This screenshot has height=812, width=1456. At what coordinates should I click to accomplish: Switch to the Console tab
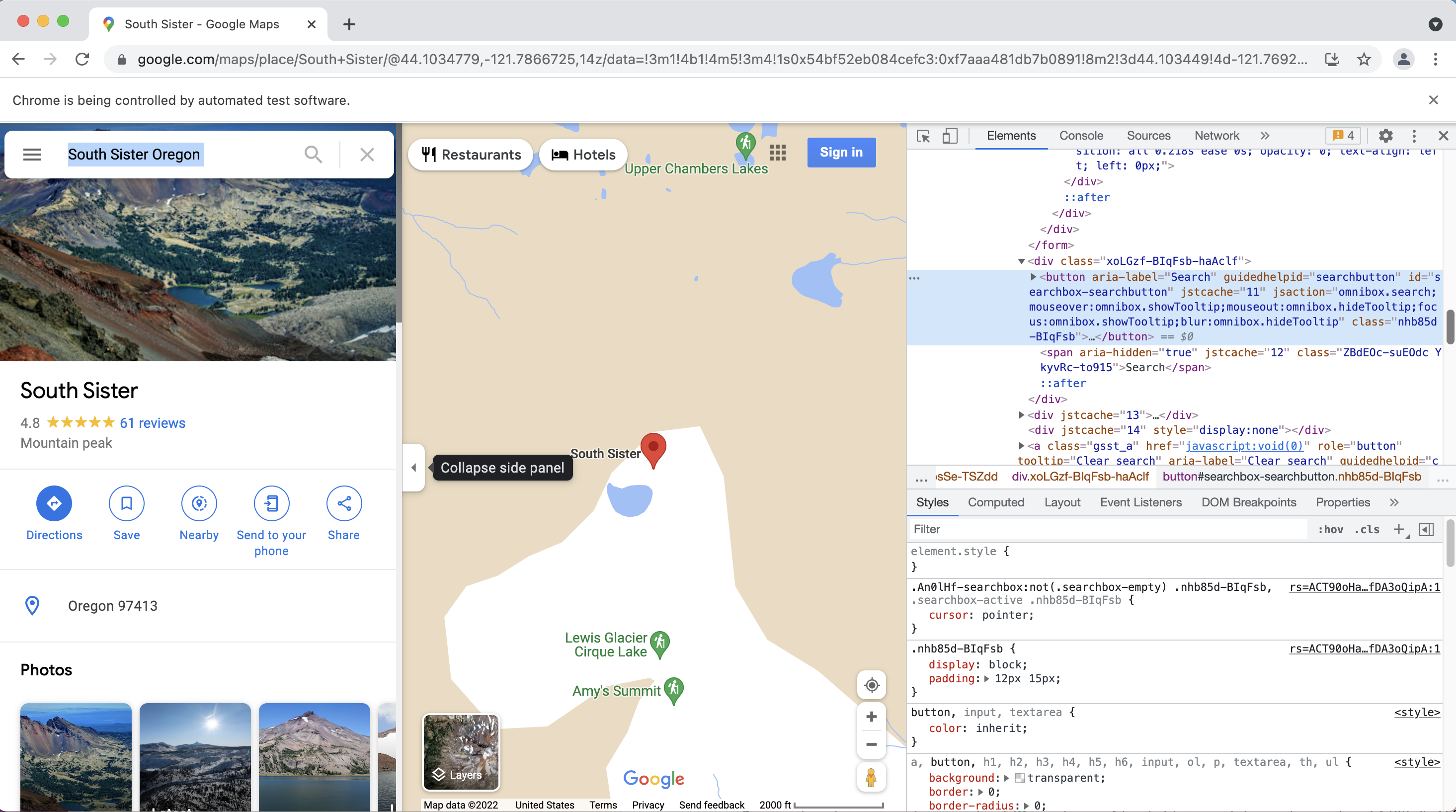point(1081,136)
